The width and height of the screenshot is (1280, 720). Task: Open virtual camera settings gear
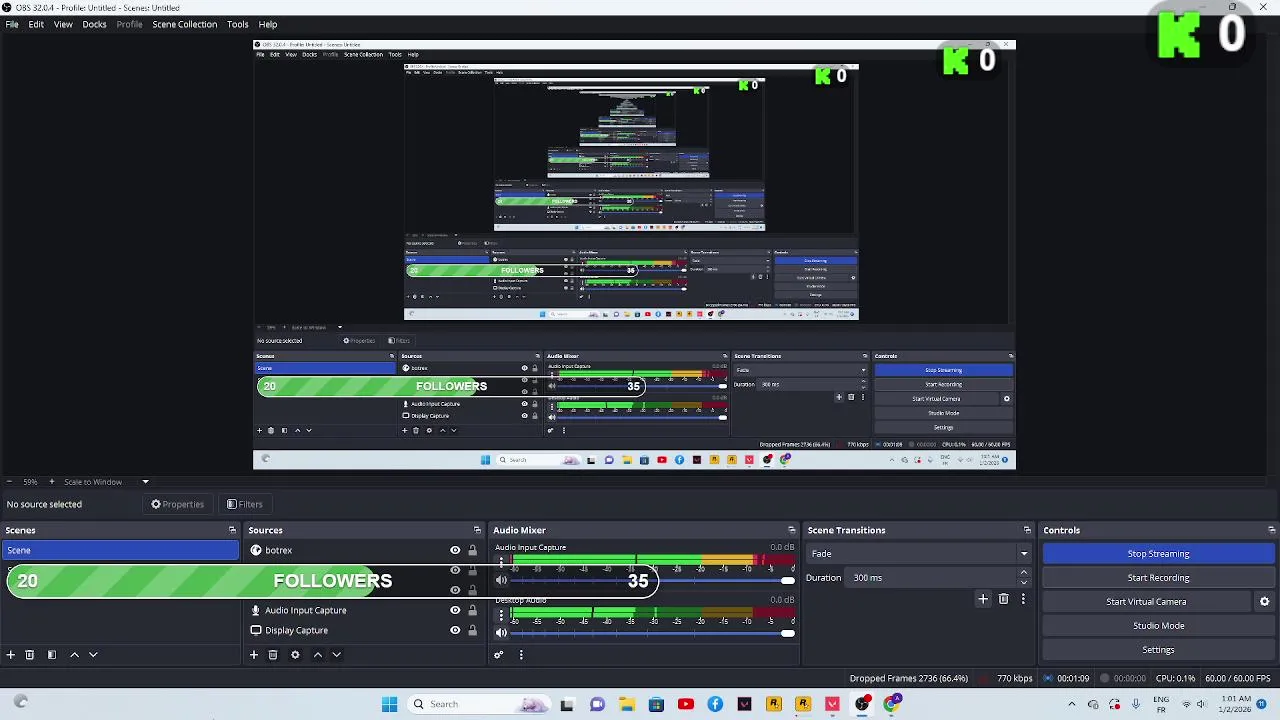pos(1264,602)
